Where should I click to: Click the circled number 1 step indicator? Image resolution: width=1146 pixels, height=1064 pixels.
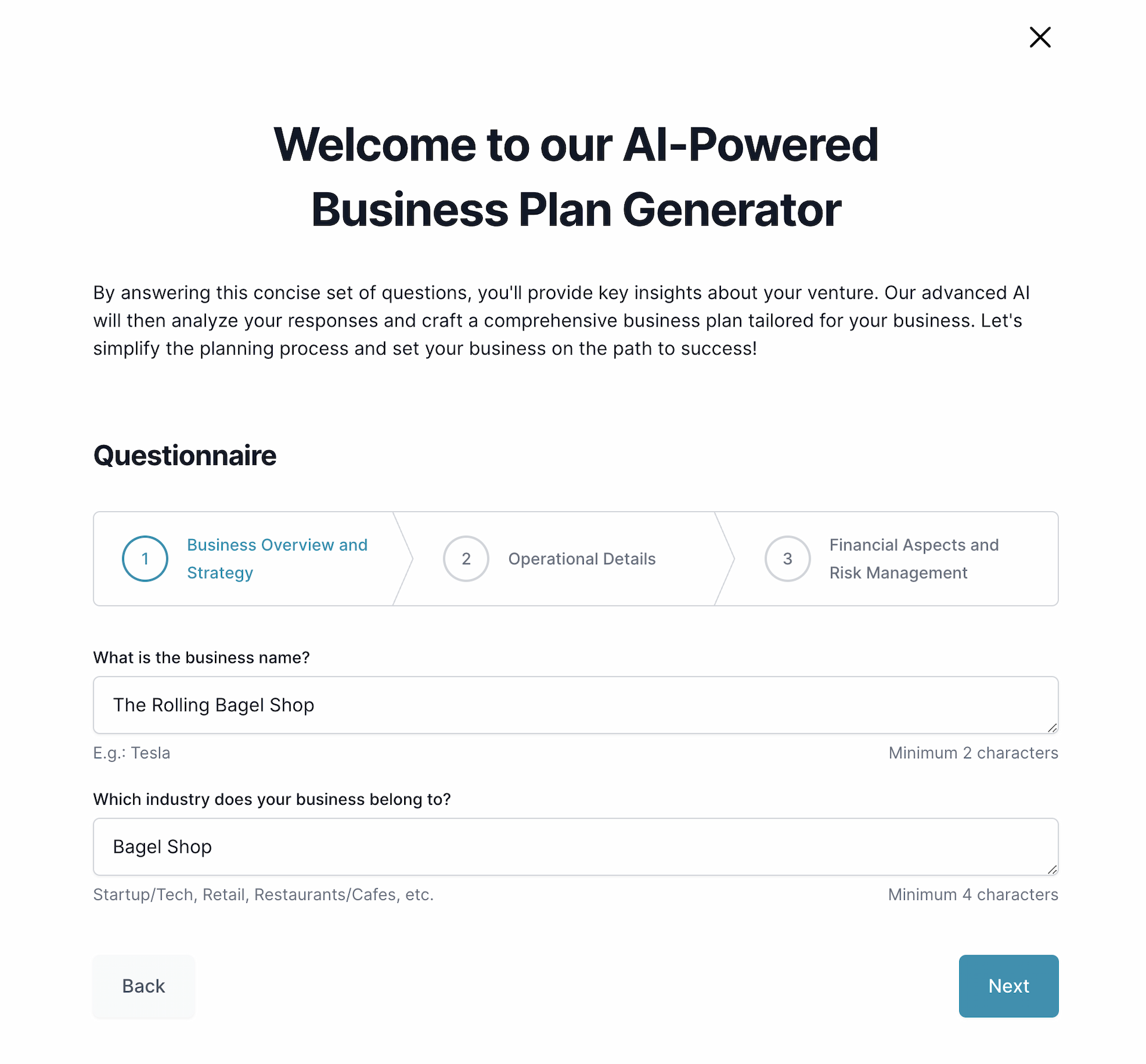[144, 558]
